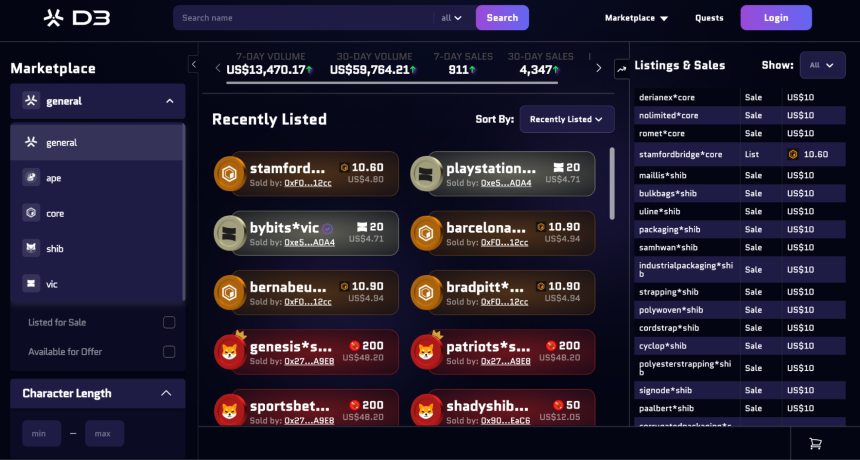Image resolution: width=860 pixels, height=460 pixels.
Task: Tick the Available for Offer checkbox
Action: click(169, 351)
